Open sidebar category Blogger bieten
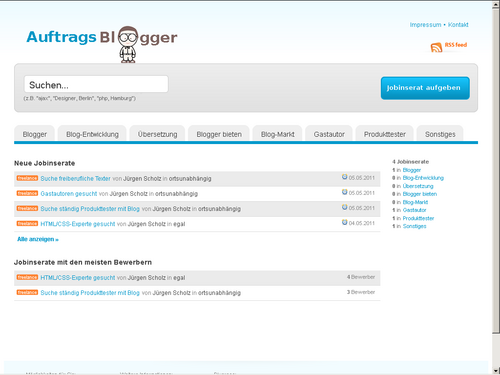Viewport: 500px width, 375px height. pyautogui.click(x=420, y=194)
